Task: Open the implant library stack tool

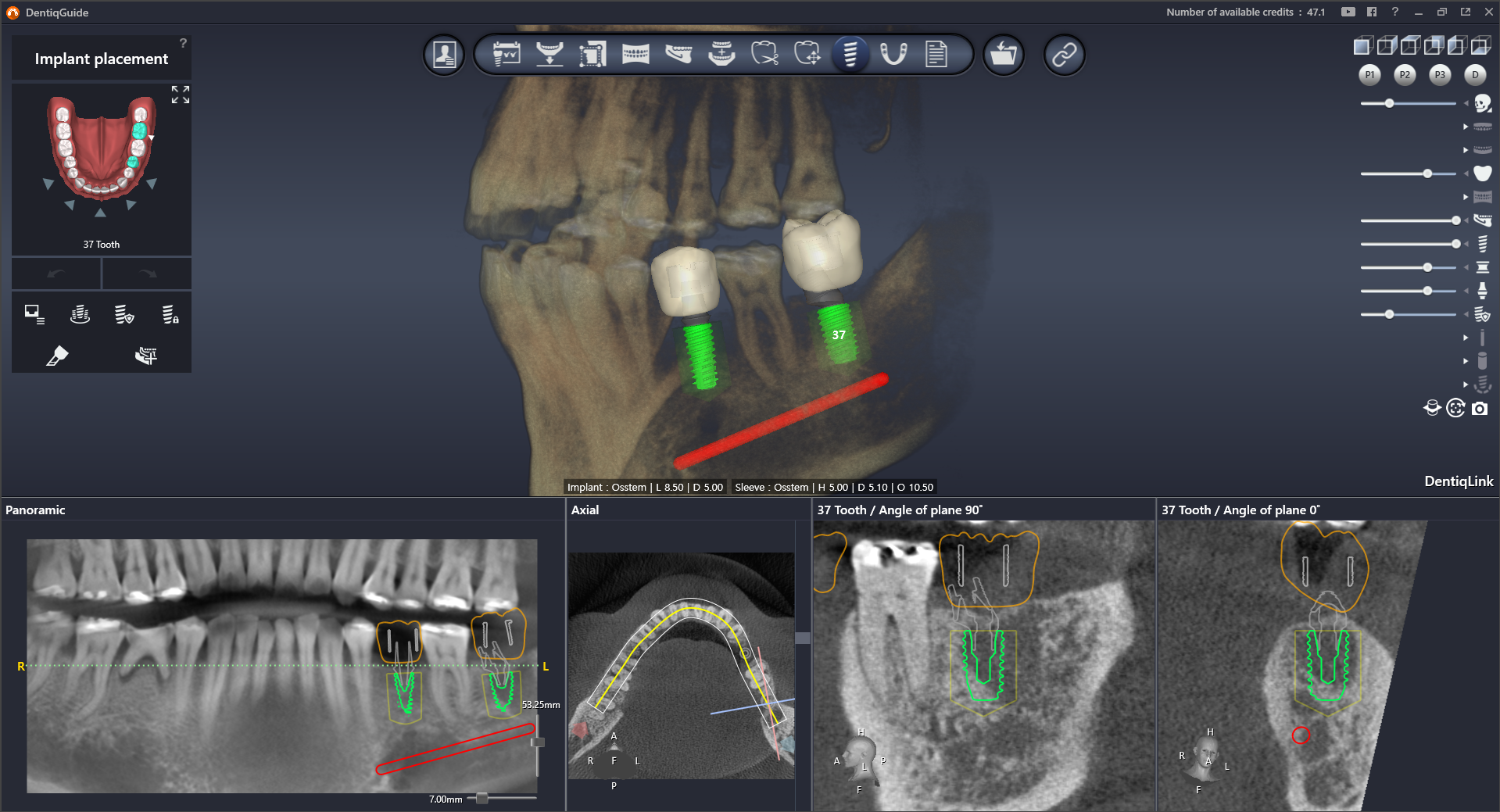Action: pos(80,314)
